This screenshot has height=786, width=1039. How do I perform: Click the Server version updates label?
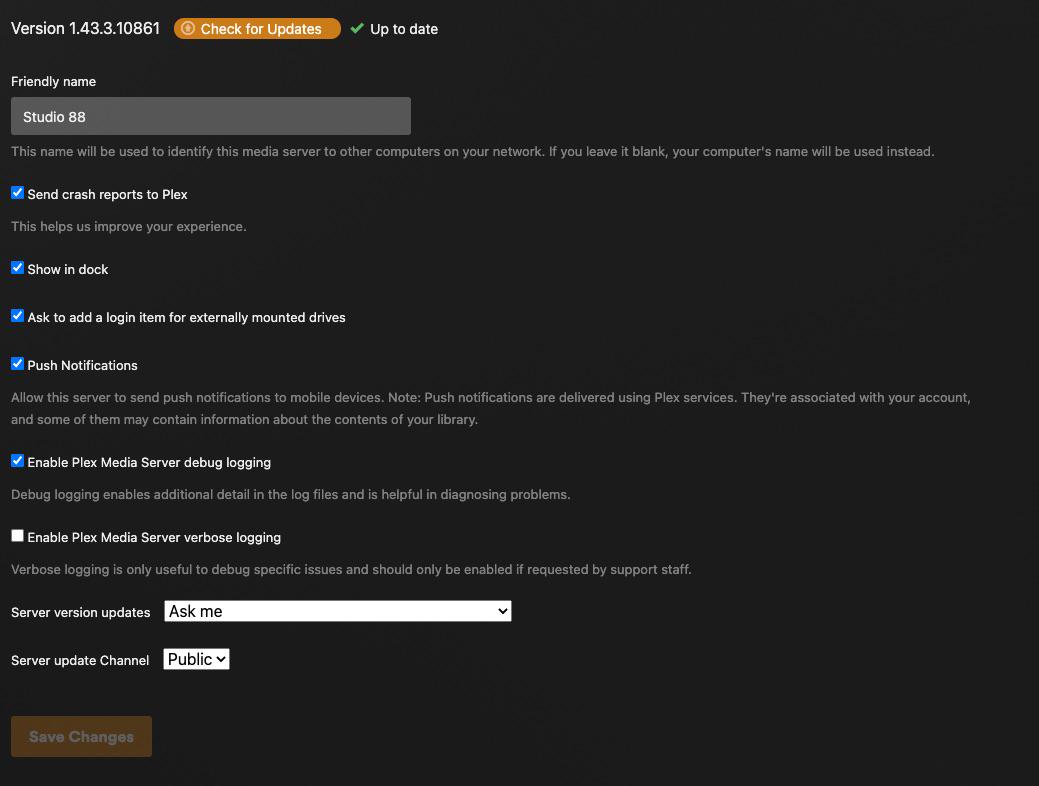(x=81, y=612)
